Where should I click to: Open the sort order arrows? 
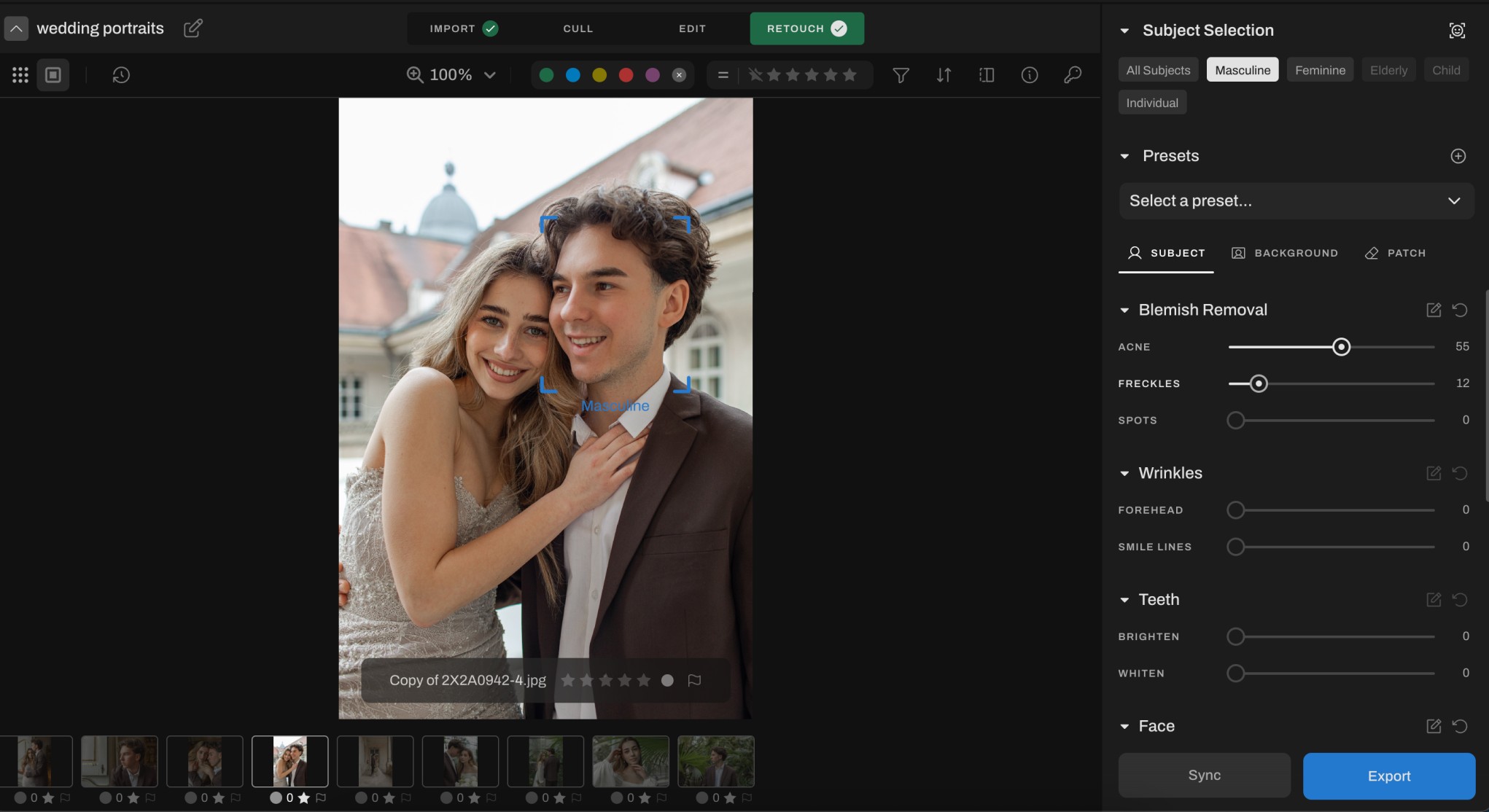(x=944, y=75)
